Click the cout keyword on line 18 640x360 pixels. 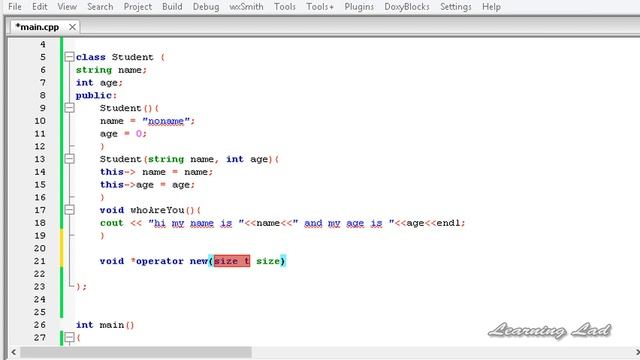(x=111, y=223)
